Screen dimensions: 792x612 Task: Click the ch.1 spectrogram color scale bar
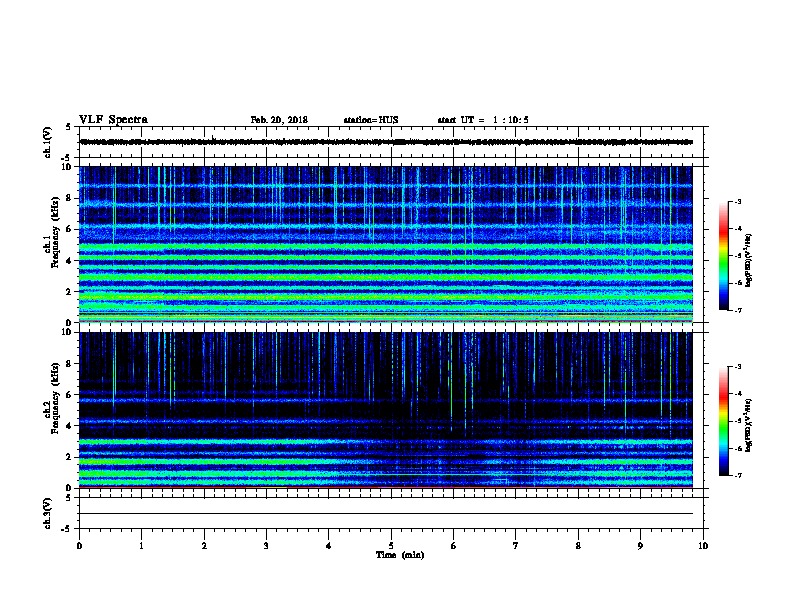point(724,256)
